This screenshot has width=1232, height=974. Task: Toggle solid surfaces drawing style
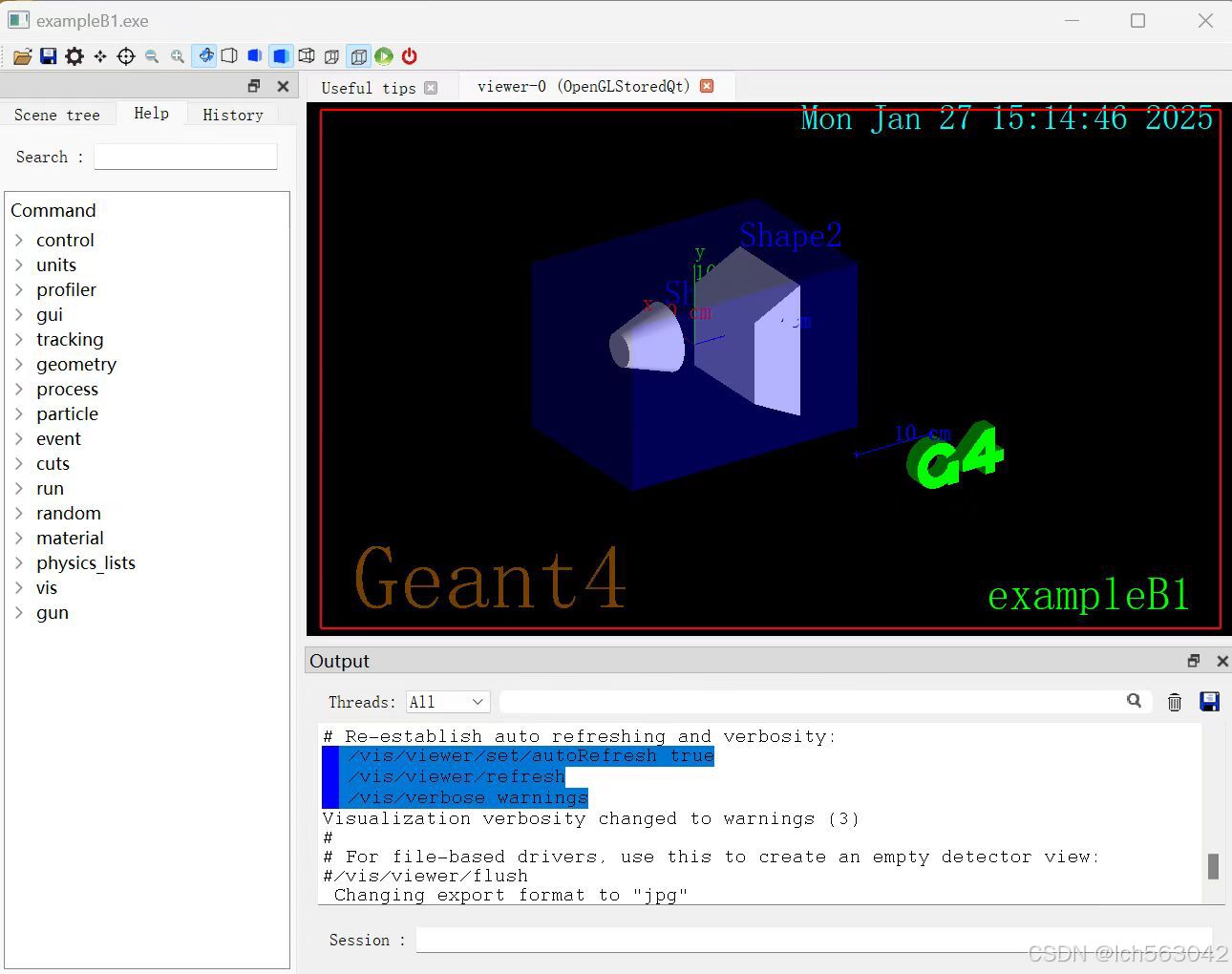tap(281, 55)
